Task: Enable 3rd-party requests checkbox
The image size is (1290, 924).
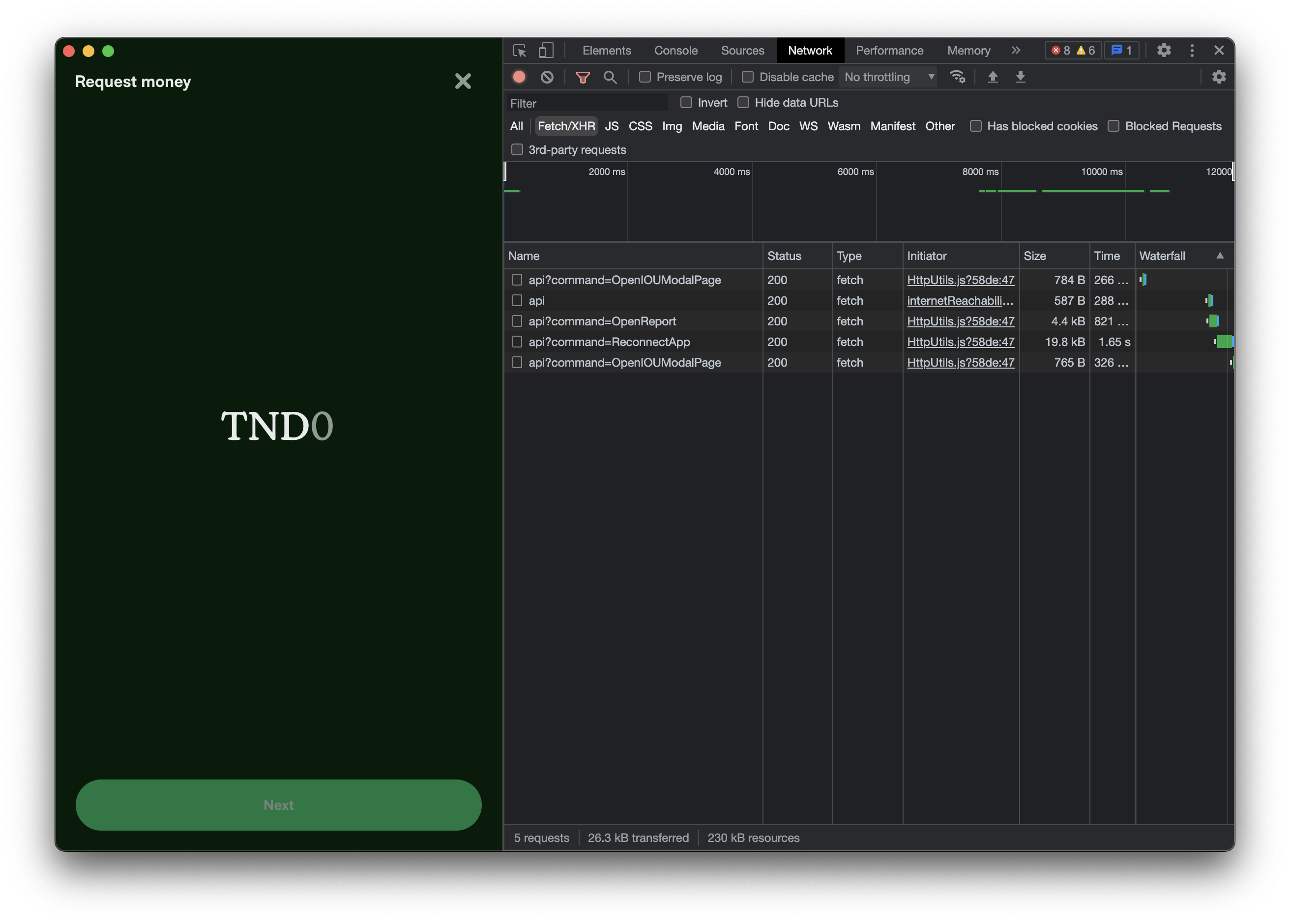Action: 517,149
